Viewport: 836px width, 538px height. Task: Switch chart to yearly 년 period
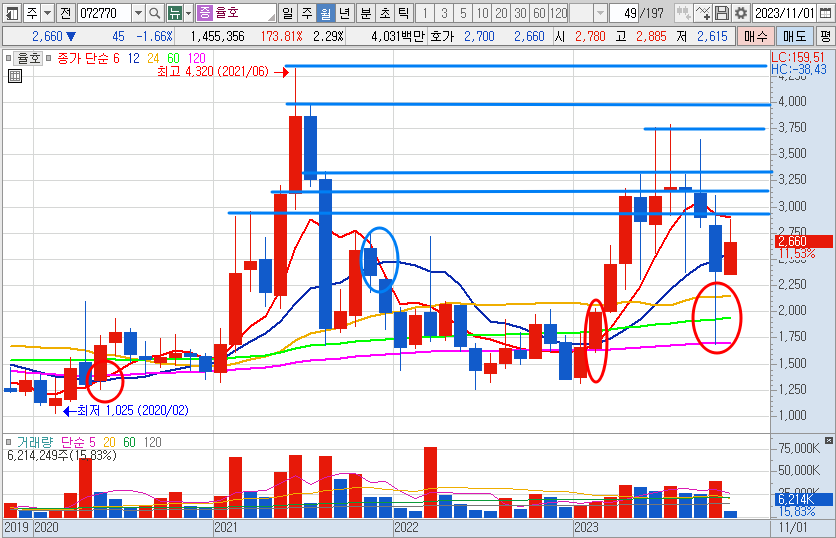pyautogui.click(x=344, y=13)
